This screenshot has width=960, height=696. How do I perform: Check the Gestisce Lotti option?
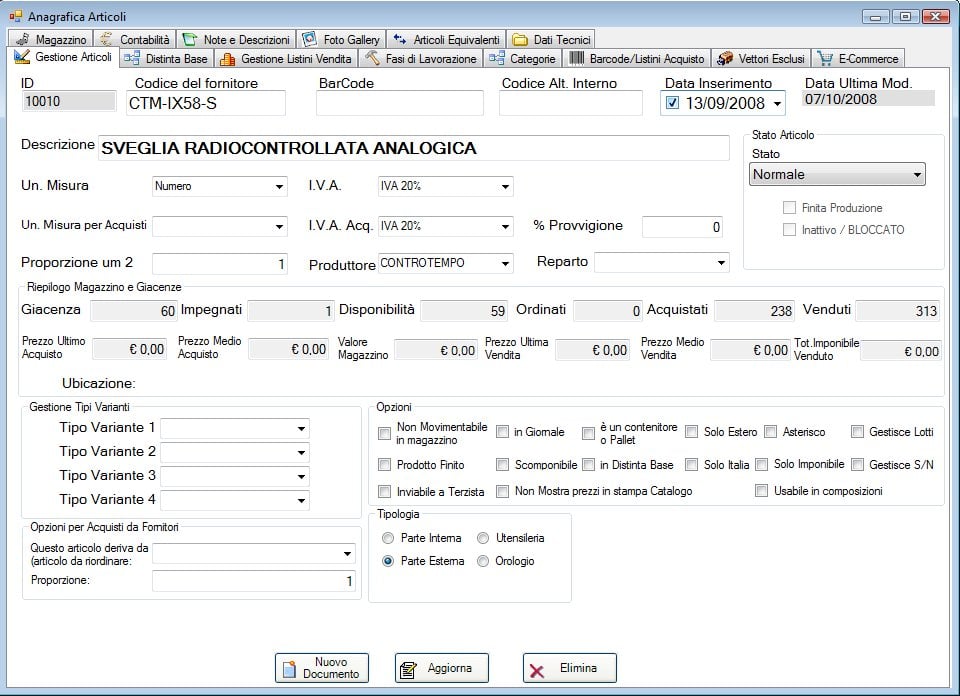click(x=857, y=432)
